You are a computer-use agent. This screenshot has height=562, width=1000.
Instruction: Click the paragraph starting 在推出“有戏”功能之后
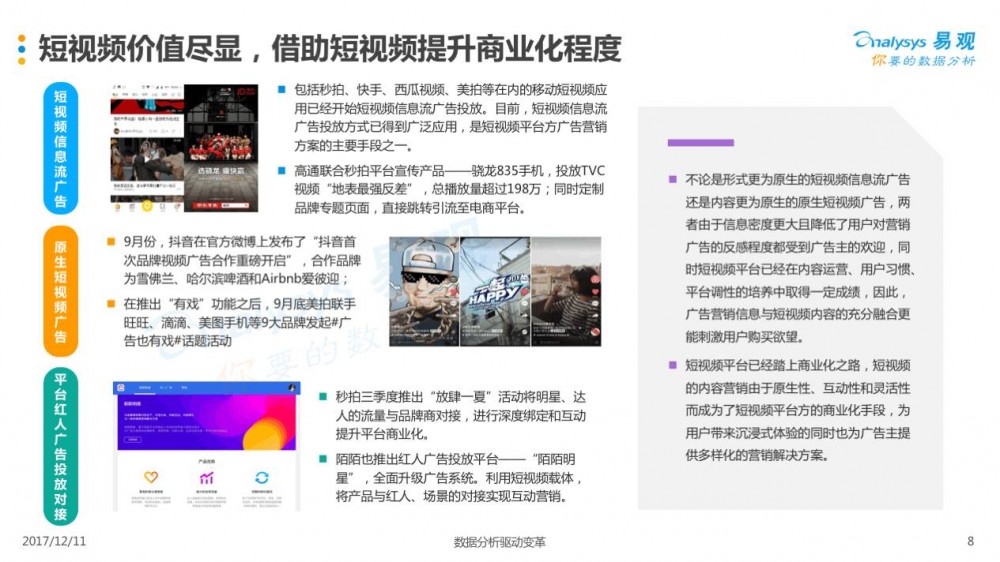click(x=240, y=322)
